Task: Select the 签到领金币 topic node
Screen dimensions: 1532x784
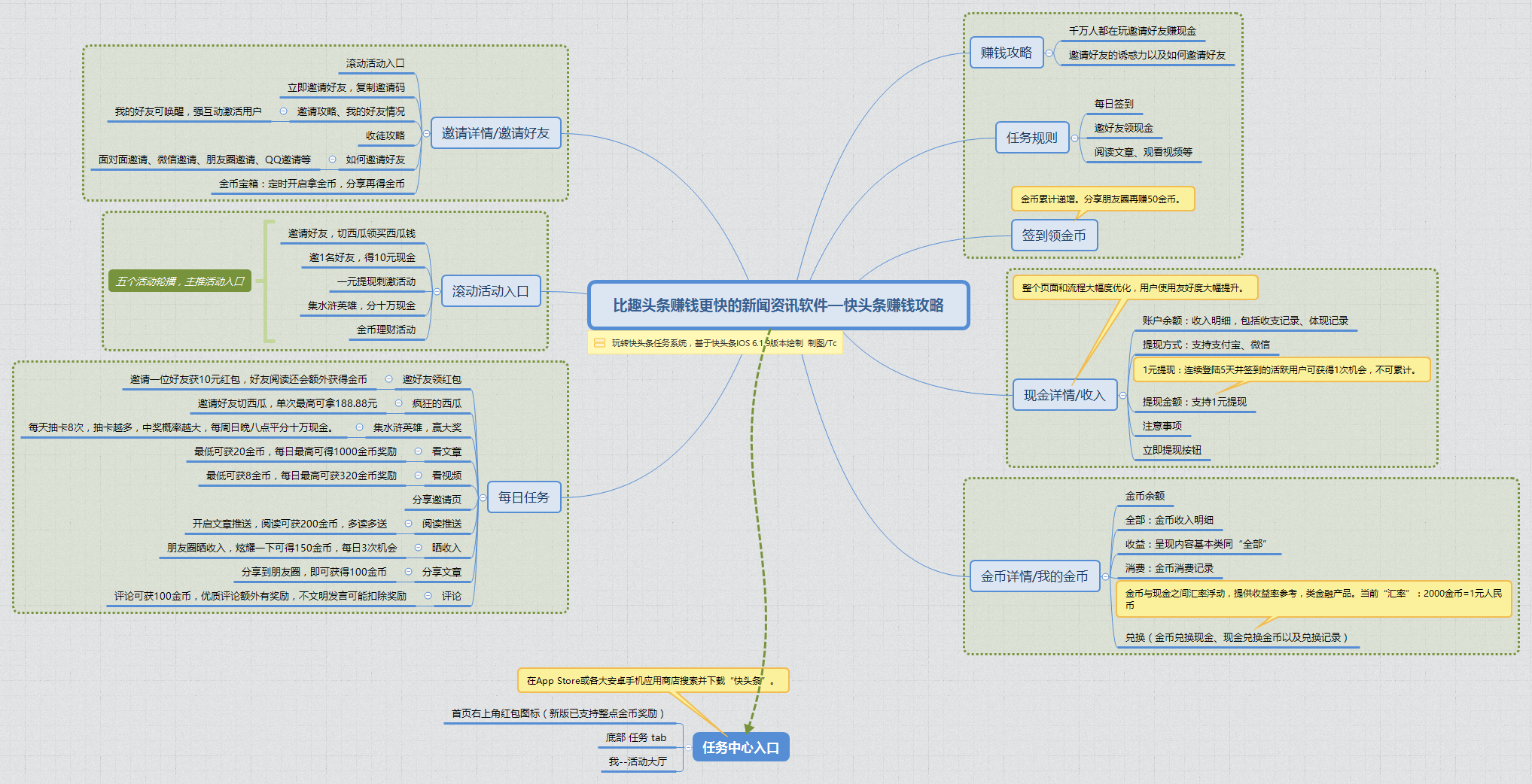Action: tap(1054, 236)
